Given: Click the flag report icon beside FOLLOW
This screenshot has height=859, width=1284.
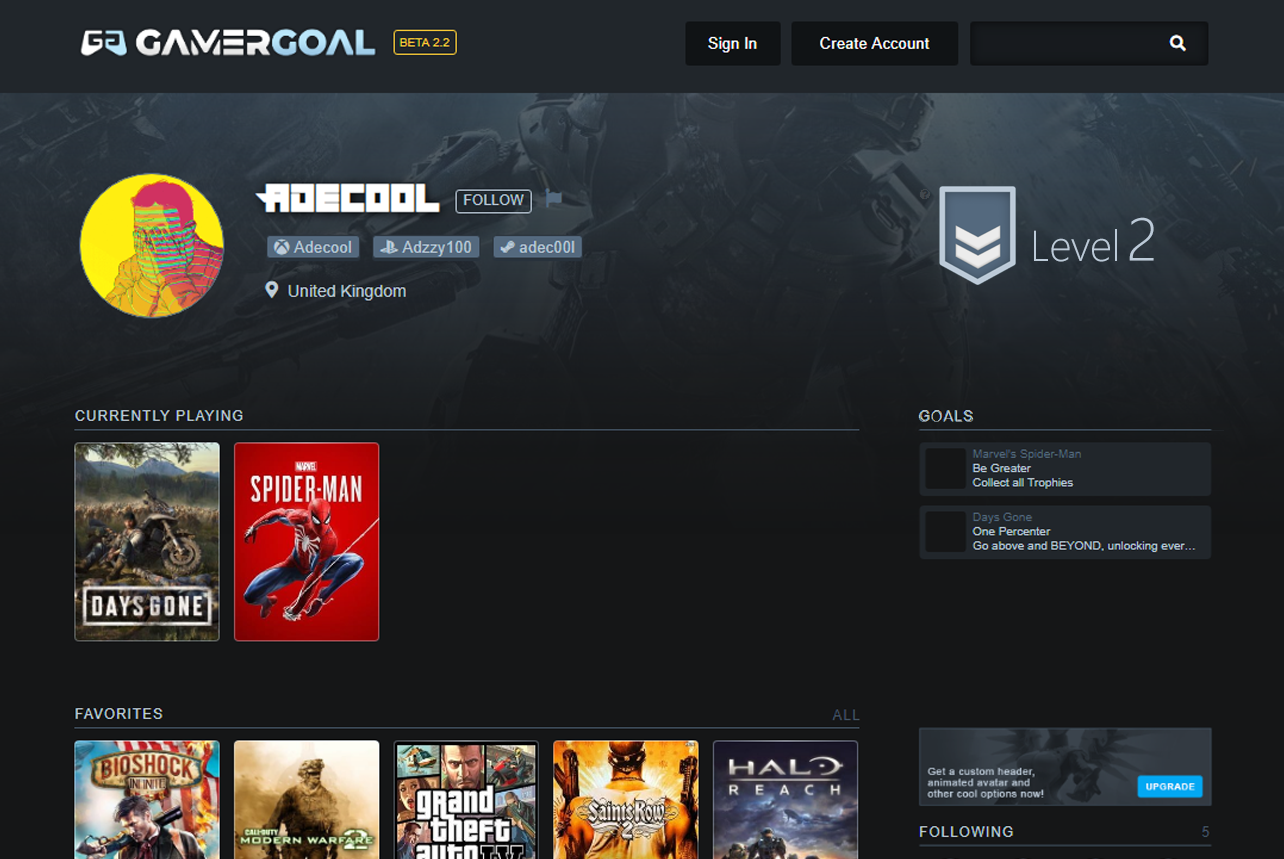Looking at the screenshot, I should 553,200.
